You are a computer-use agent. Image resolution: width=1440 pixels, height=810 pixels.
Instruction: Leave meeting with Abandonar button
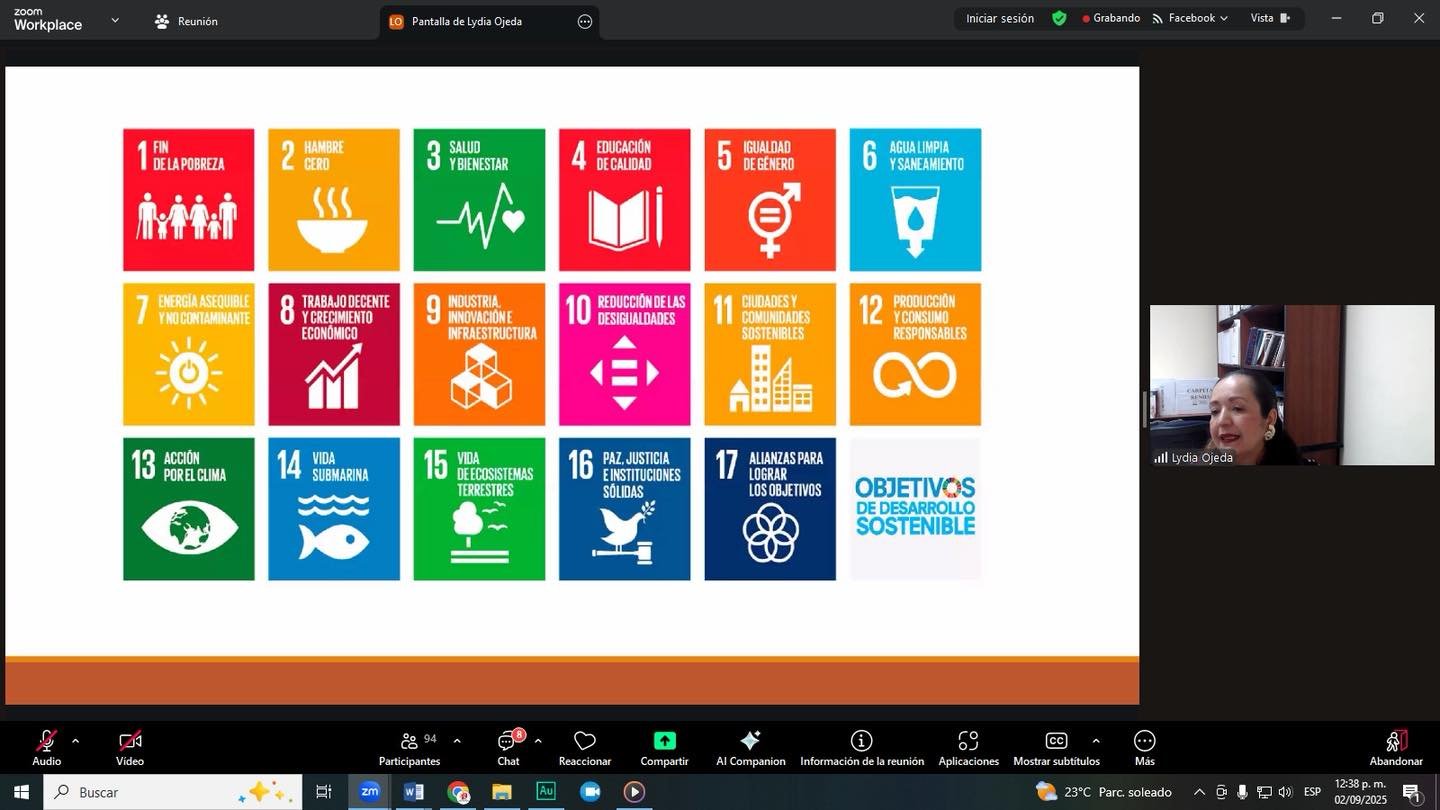(1396, 748)
